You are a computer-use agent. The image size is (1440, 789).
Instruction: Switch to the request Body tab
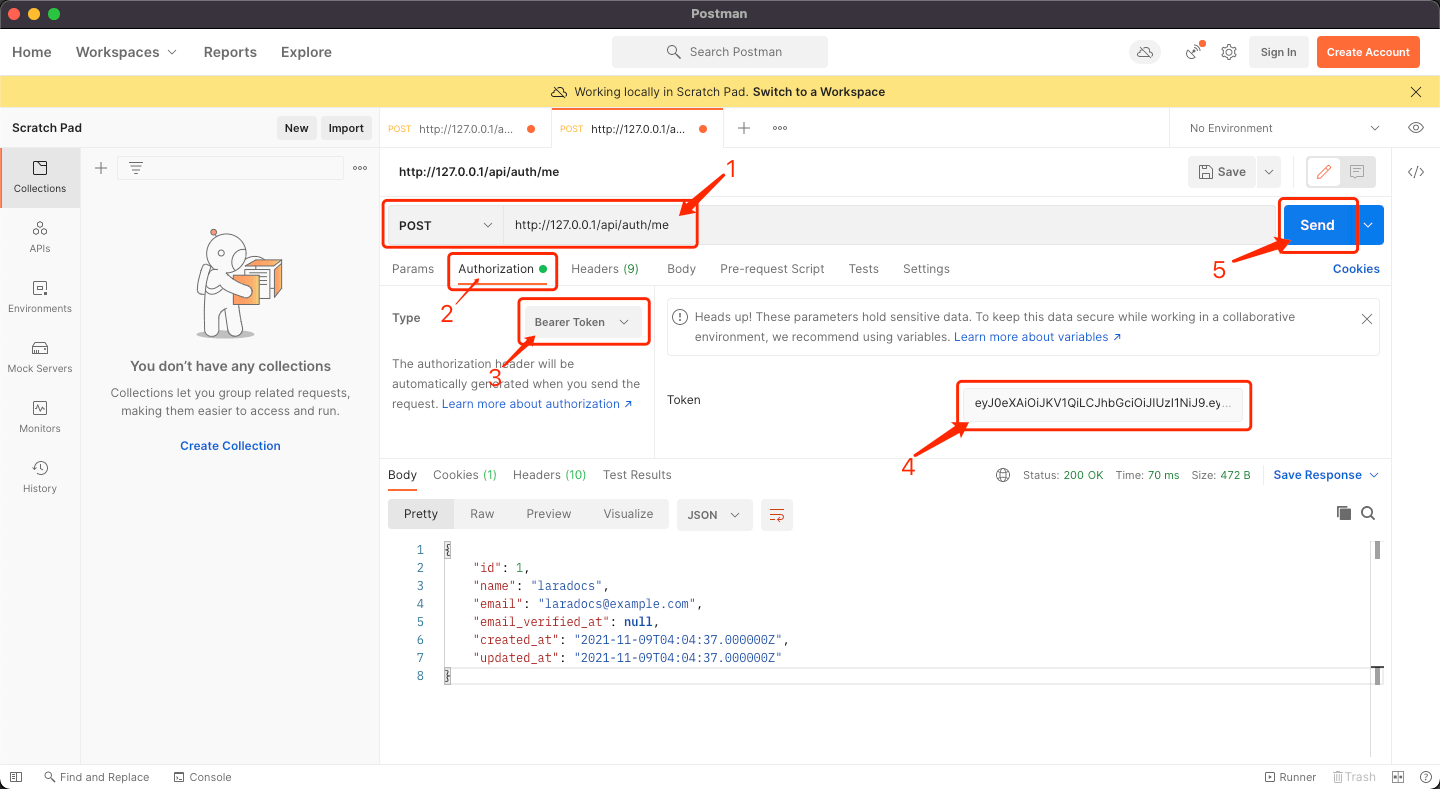tap(681, 269)
